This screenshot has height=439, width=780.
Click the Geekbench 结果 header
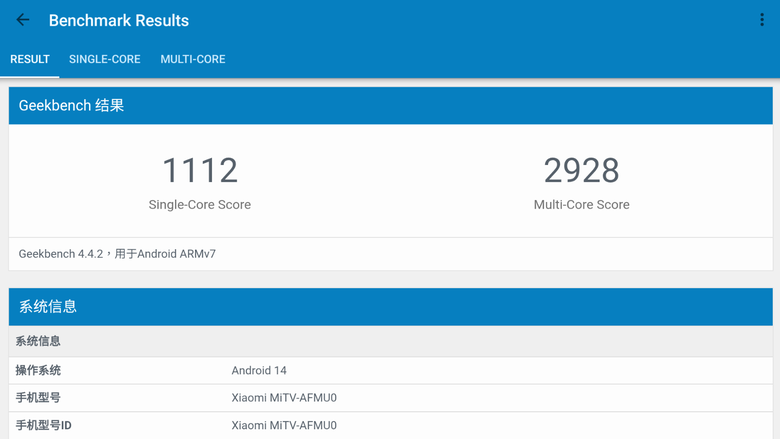(390, 105)
